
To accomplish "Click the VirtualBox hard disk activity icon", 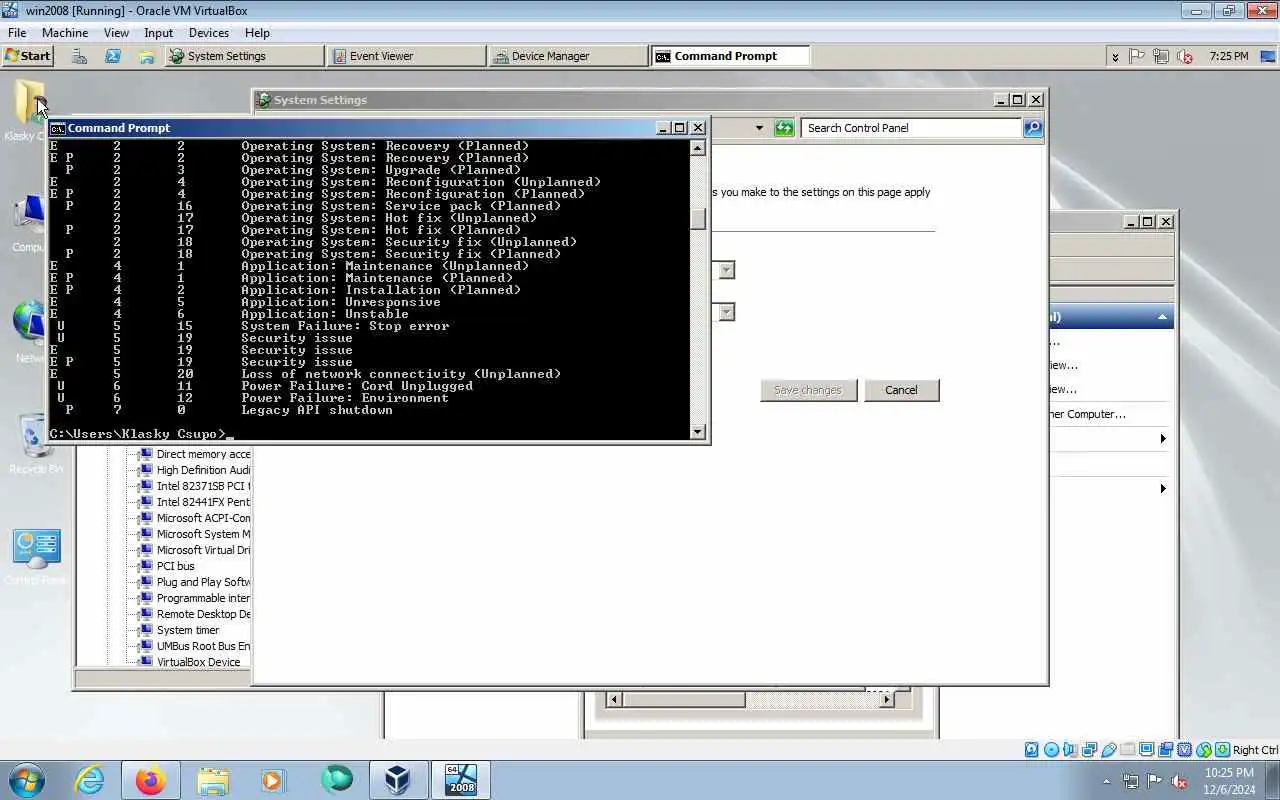I will [1032, 750].
